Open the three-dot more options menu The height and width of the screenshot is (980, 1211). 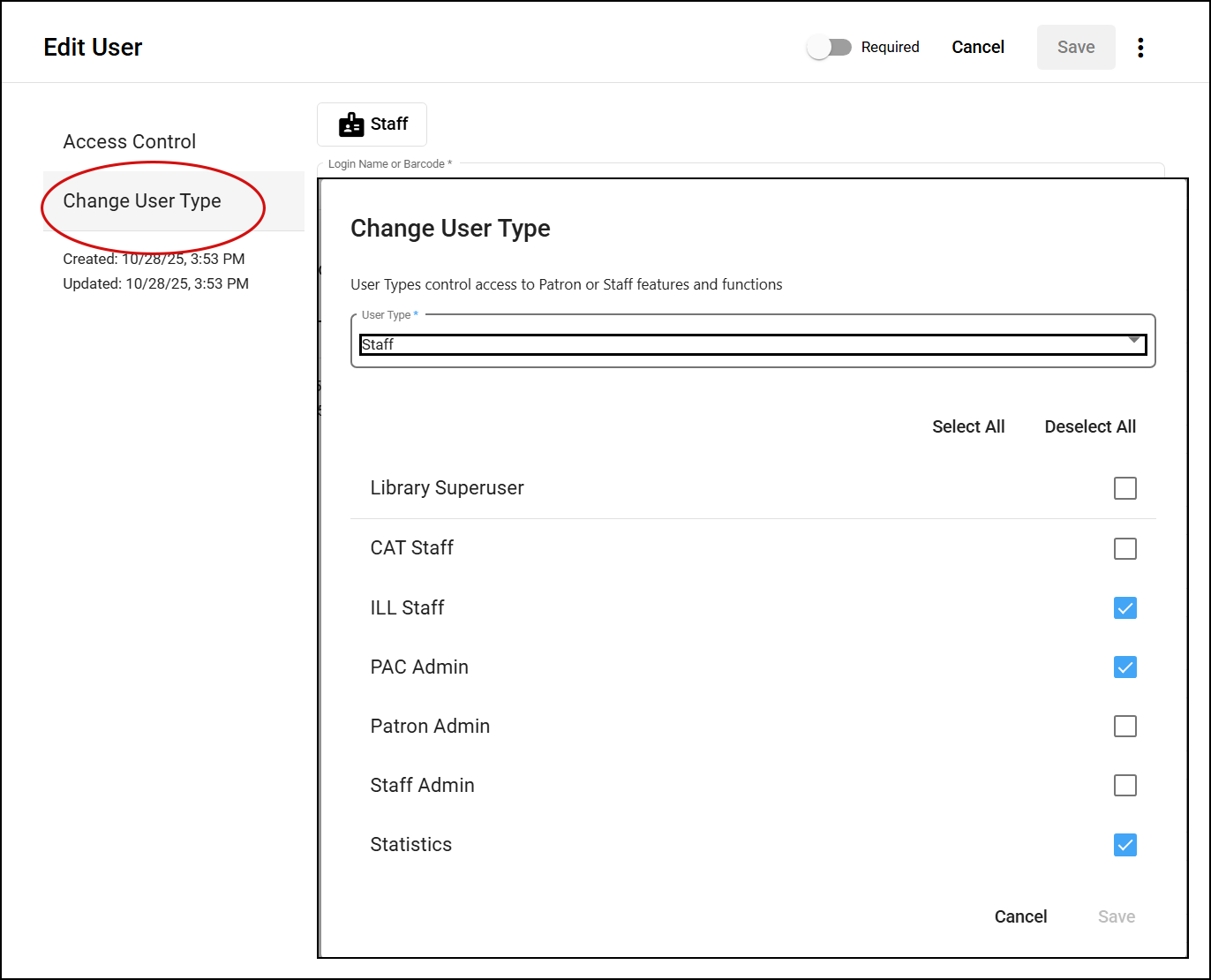pyautogui.click(x=1140, y=48)
